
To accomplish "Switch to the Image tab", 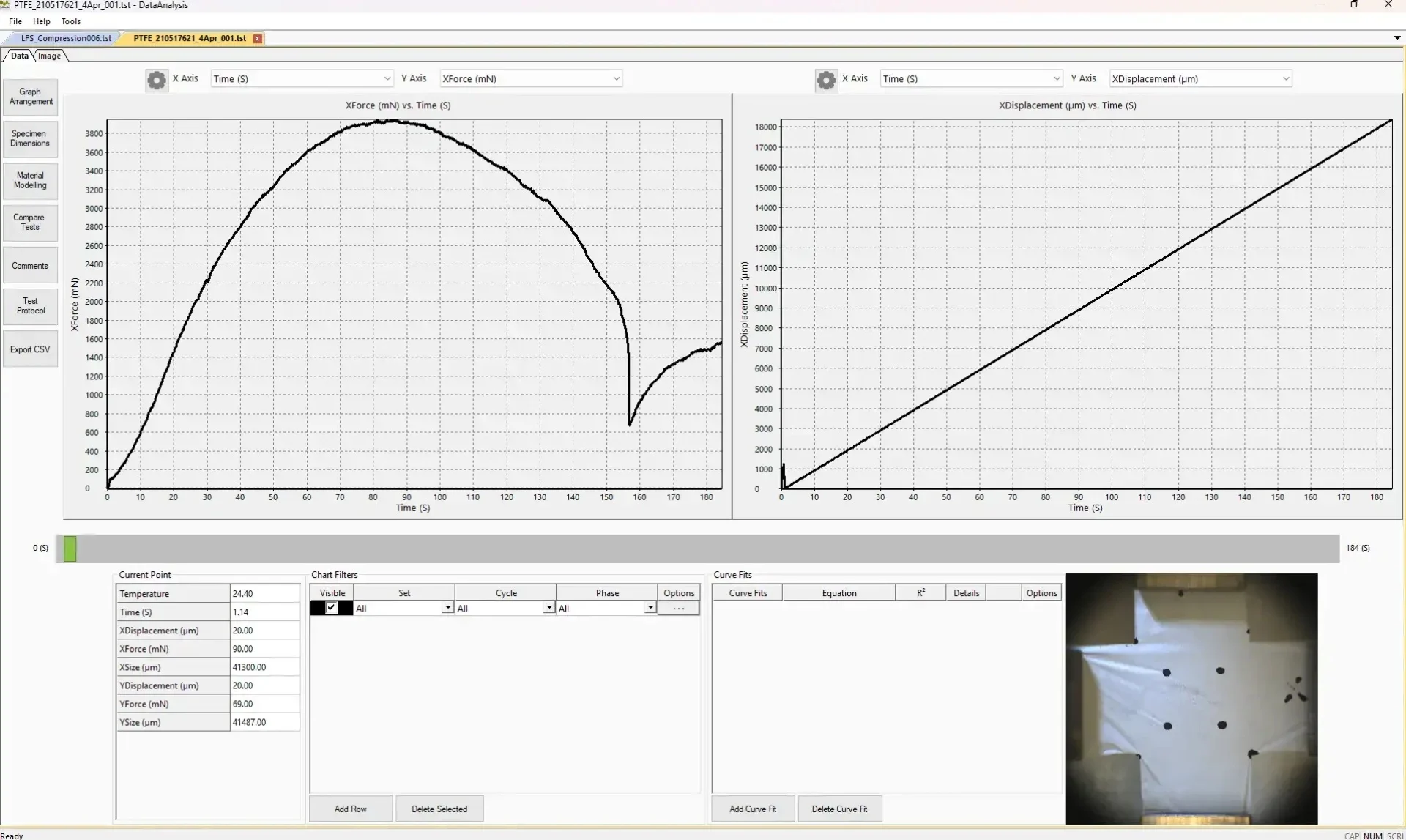I will (x=50, y=56).
